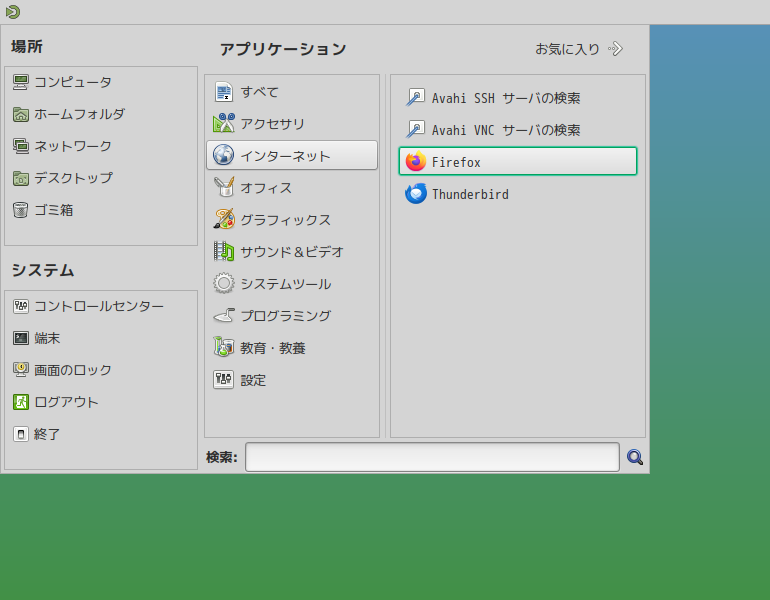Viewport: 770px width, 600px height.
Task: Open ホームフォルダ home folder
Action: click(x=101, y=114)
